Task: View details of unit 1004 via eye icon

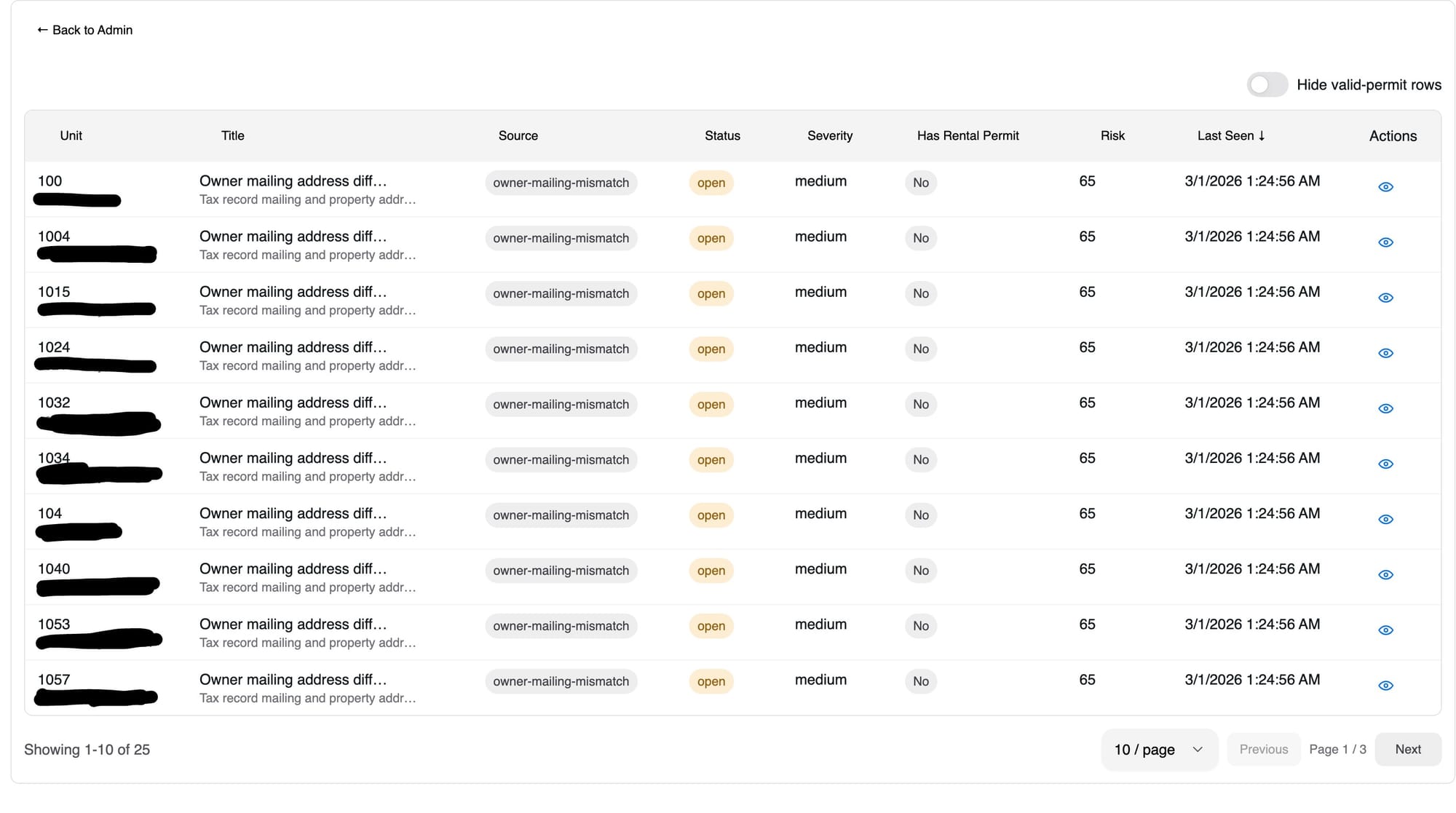Action: [1385, 242]
